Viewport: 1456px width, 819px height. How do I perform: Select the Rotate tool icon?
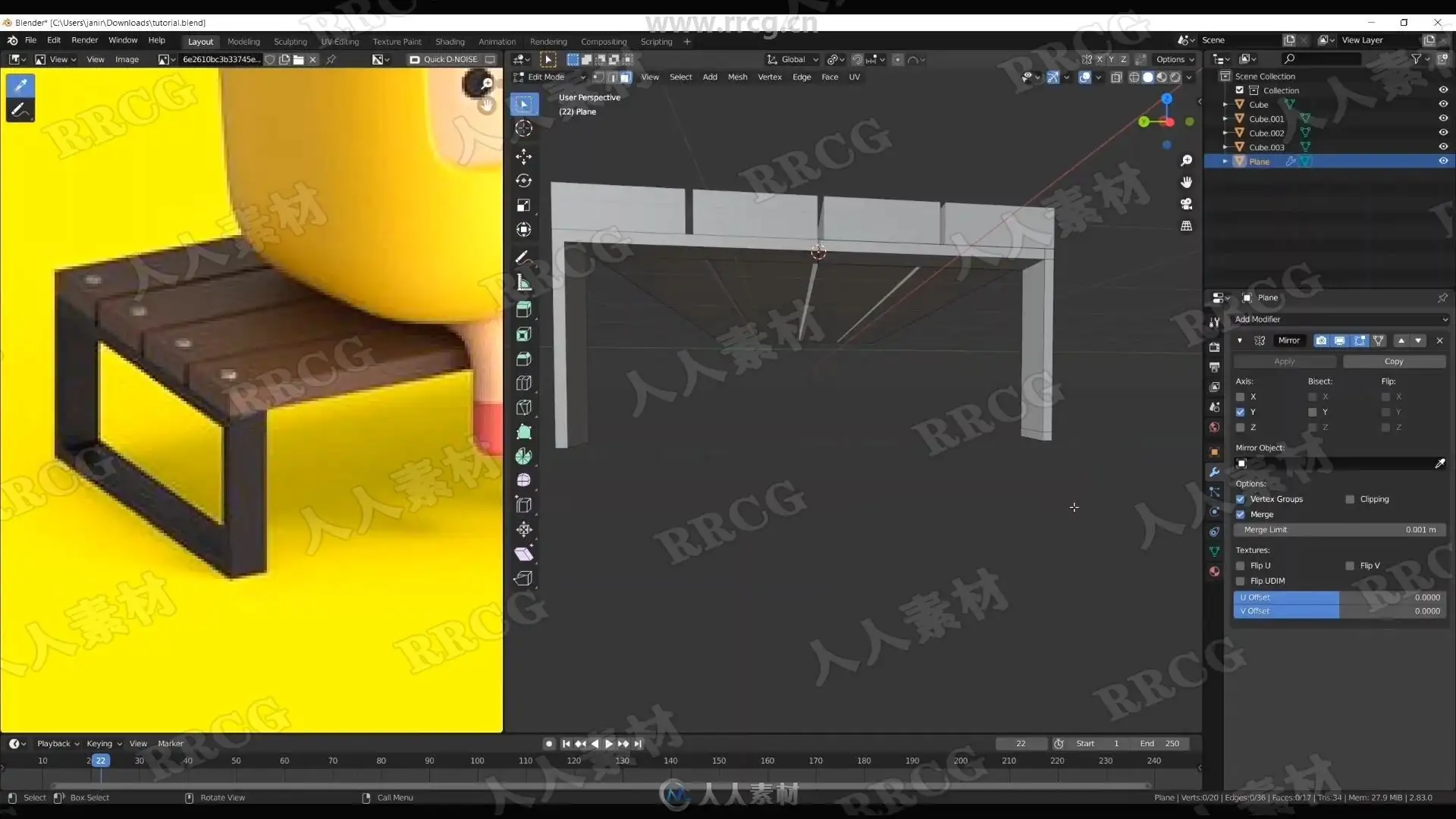pyautogui.click(x=523, y=180)
